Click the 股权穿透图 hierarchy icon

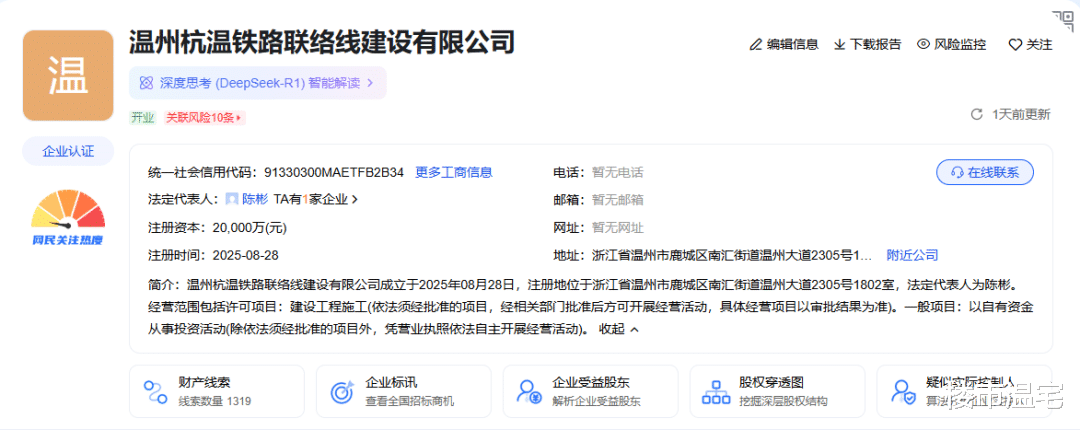point(716,391)
